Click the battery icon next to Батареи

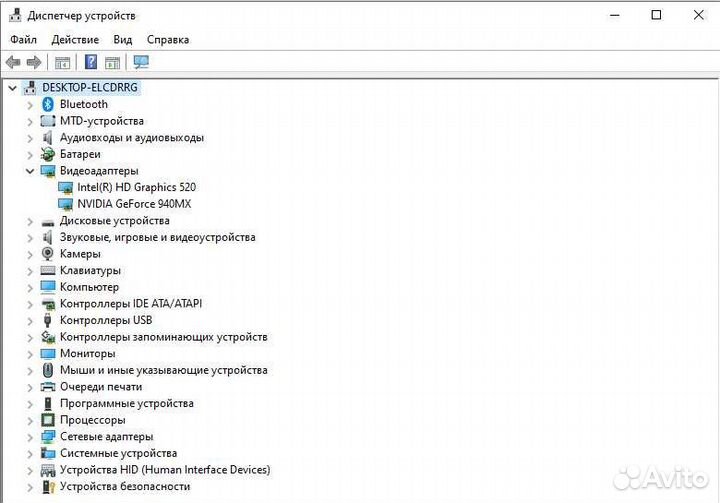[47, 154]
